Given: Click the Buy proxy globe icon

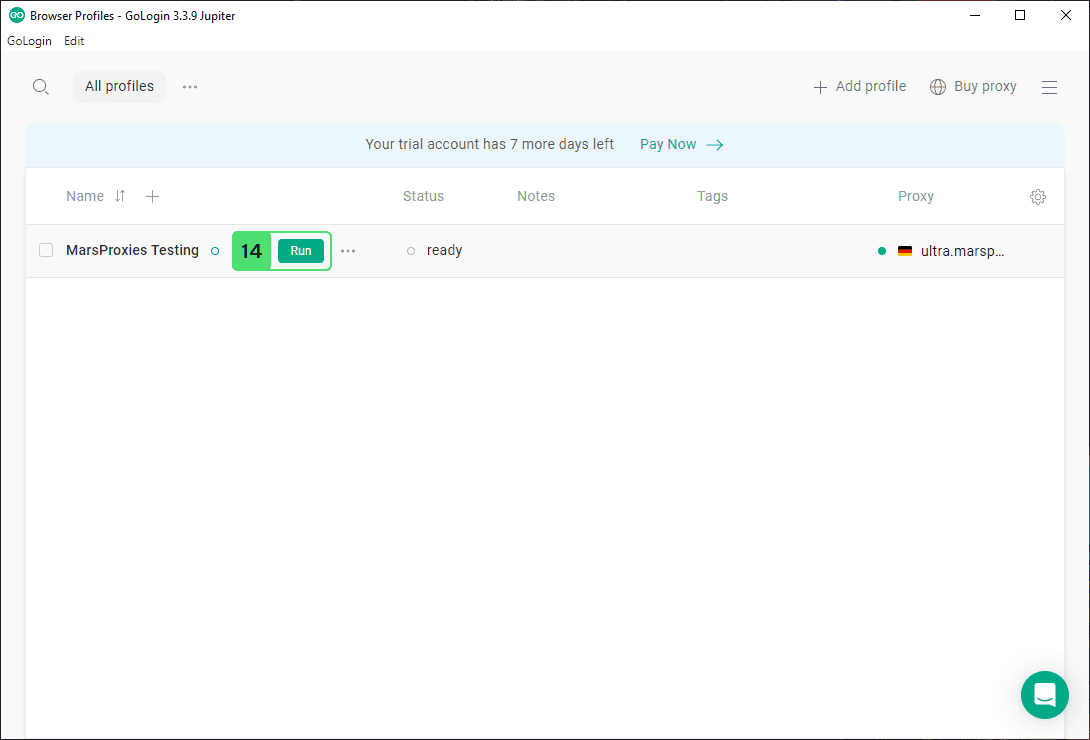Looking at the screenshot, I should pos(938,87).
